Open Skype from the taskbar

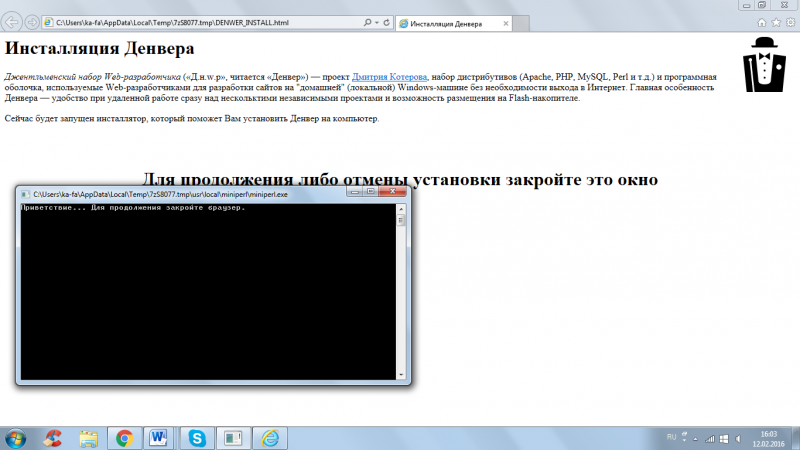tap(196, 437)
